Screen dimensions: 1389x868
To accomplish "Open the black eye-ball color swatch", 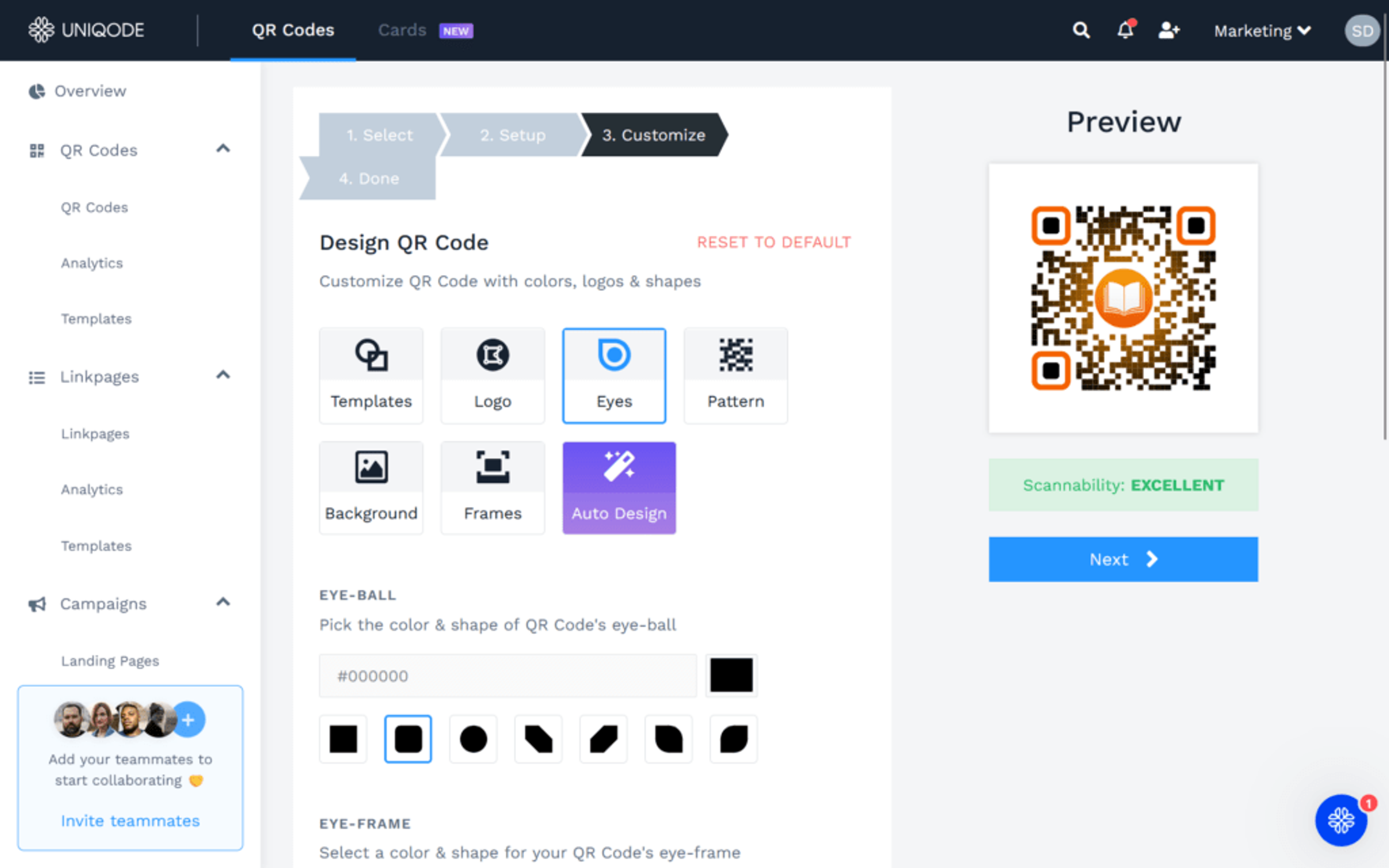I will pos(731,676).
